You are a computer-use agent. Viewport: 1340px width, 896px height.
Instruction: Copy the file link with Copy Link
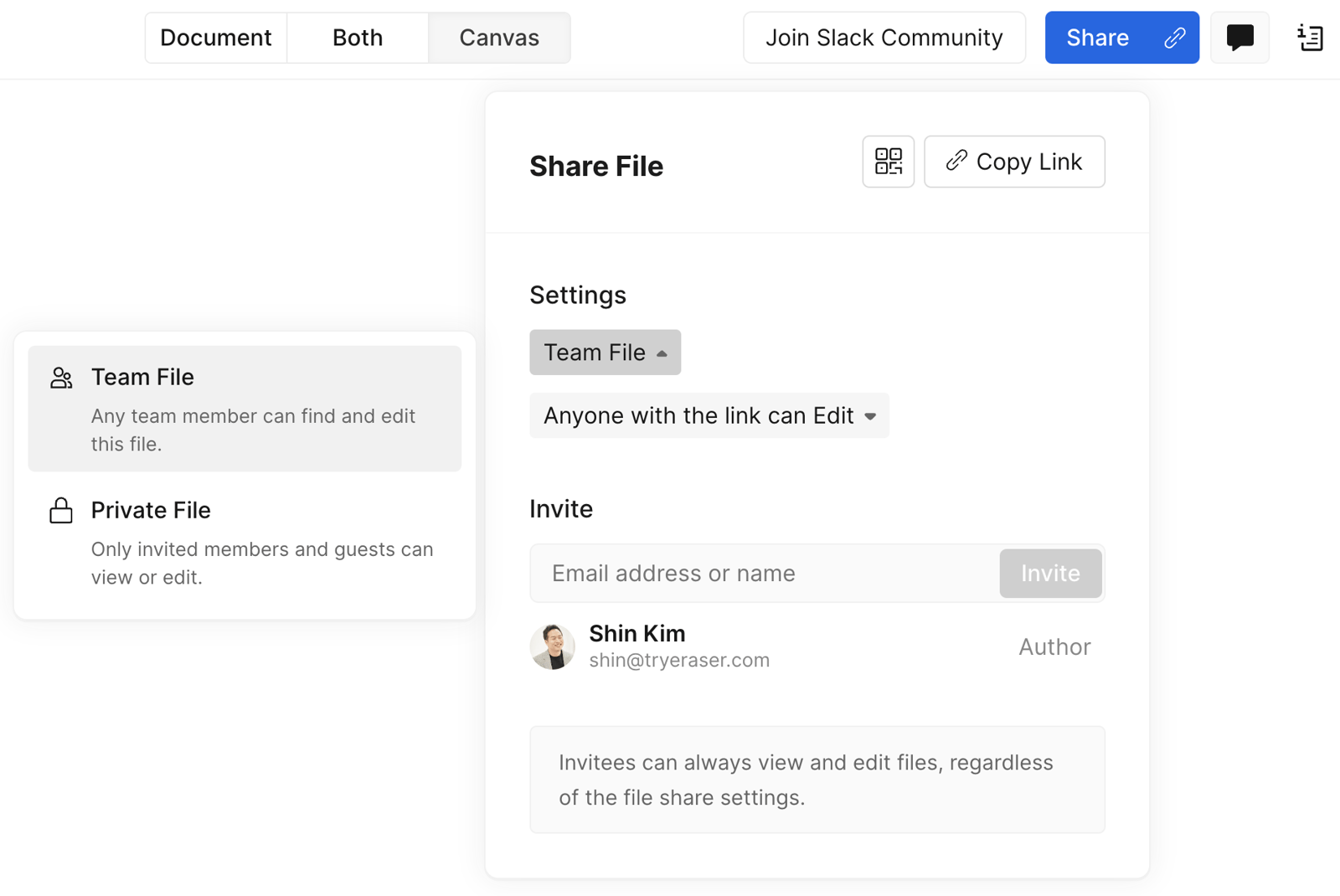[x=1014, y=162]
